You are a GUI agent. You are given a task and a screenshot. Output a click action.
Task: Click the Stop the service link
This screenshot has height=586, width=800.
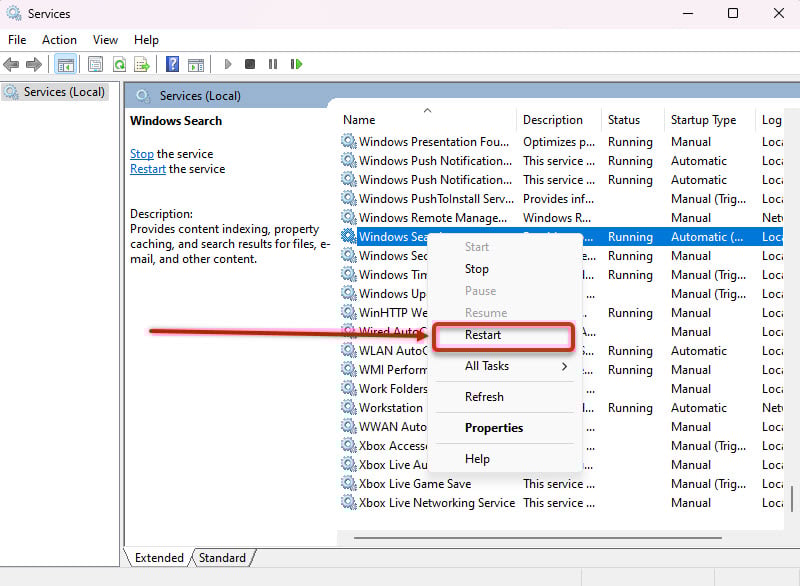(142, 154)
